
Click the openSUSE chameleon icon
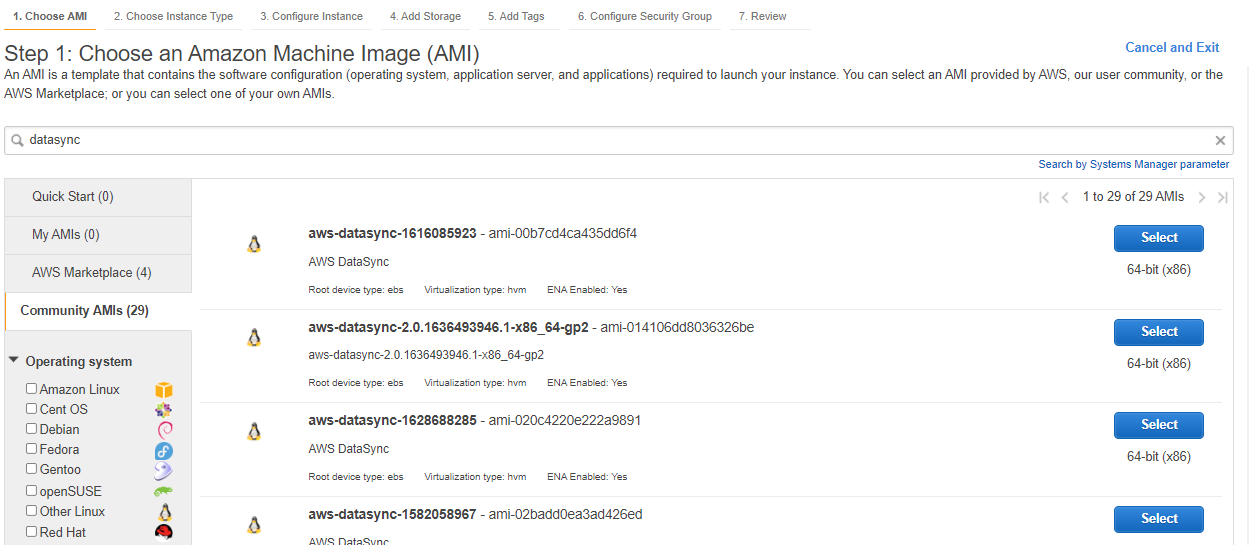click(x=164, y=491)
